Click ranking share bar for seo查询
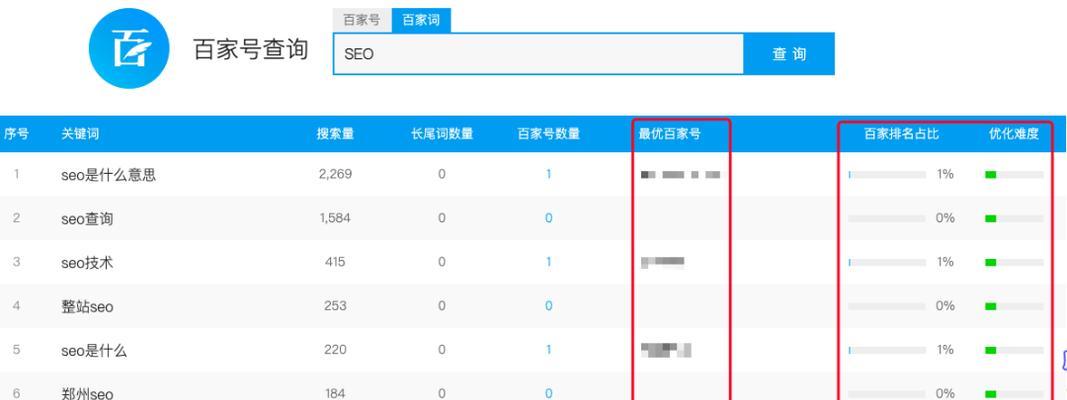This screenshot has width=1067, height=400. pos(887,218)
